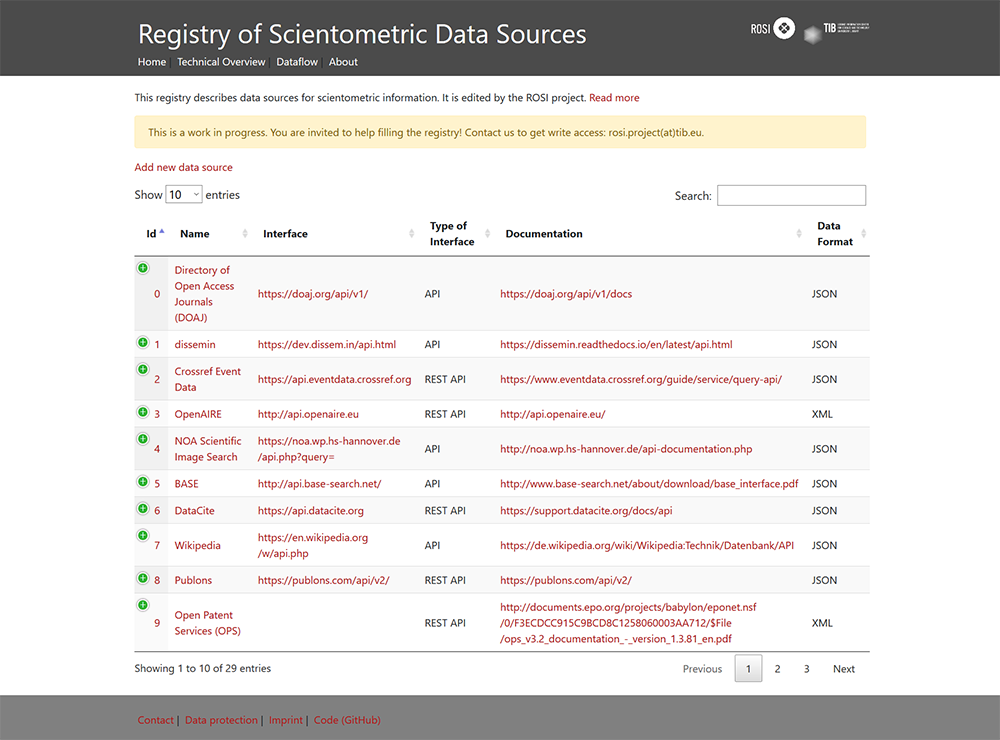Open dissemin readthedocs documentation link

(x=616, y=344)
